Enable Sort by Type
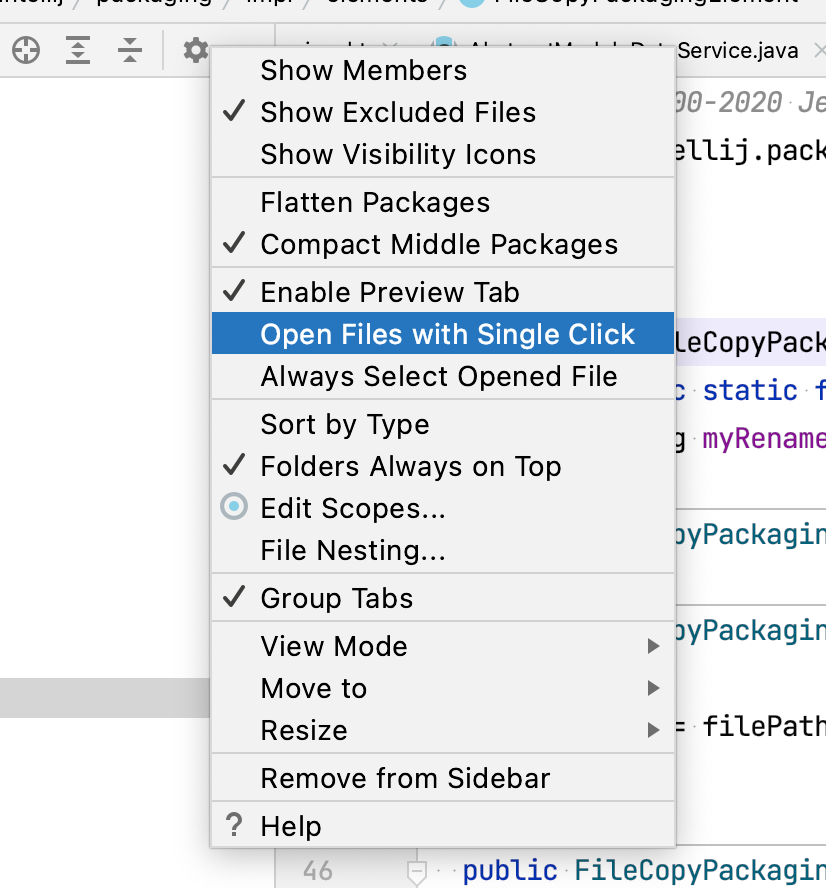This screenshot has width=826, height=888. click(345, 425)
